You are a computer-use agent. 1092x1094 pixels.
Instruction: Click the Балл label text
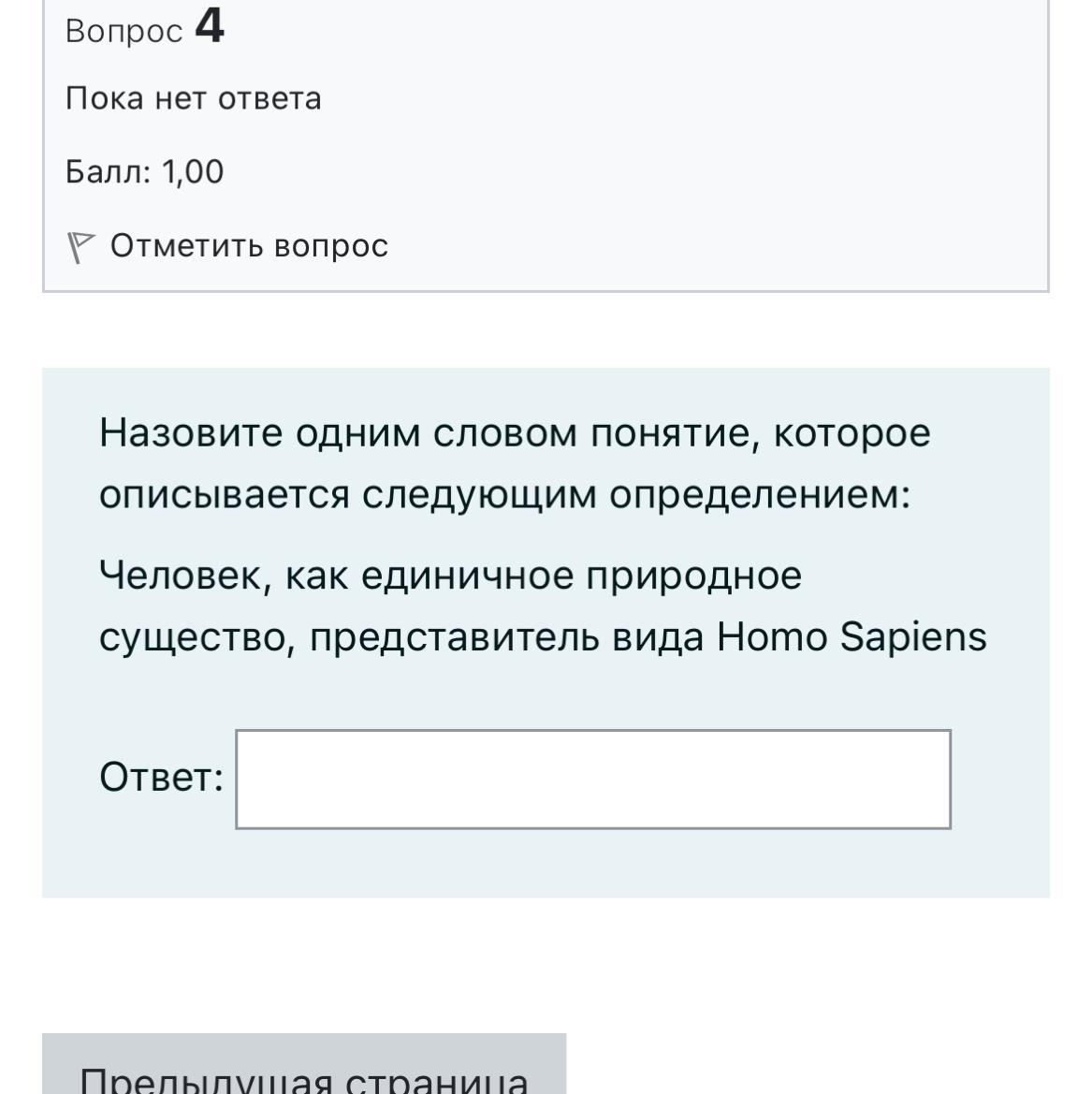click(109, 171)
